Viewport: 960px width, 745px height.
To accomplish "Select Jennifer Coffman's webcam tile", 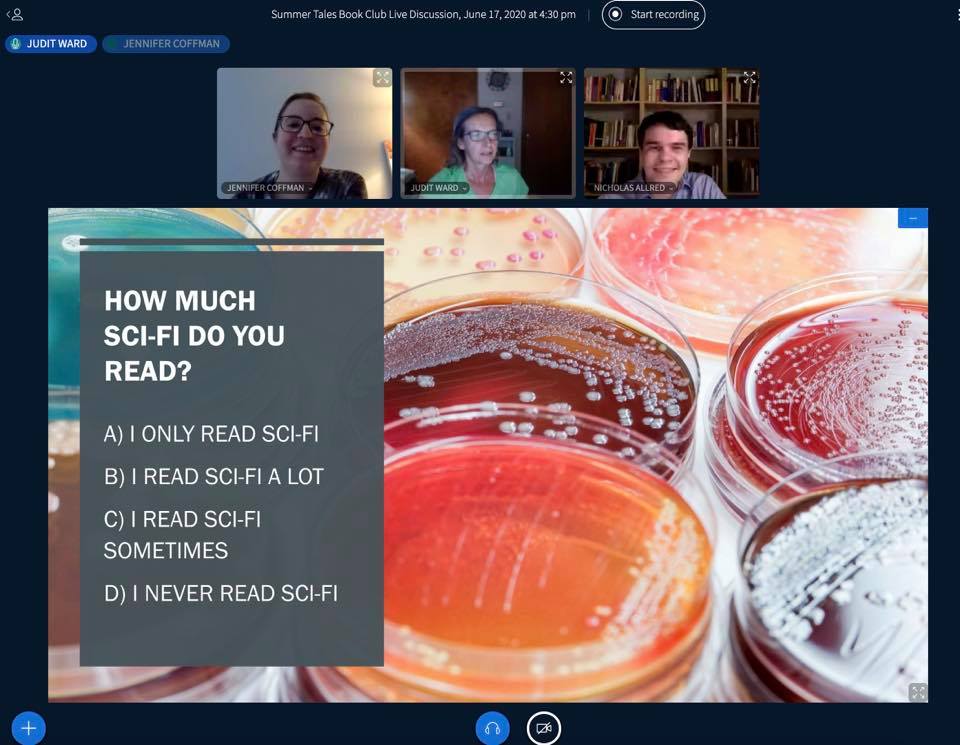I will tap(304, 133).
